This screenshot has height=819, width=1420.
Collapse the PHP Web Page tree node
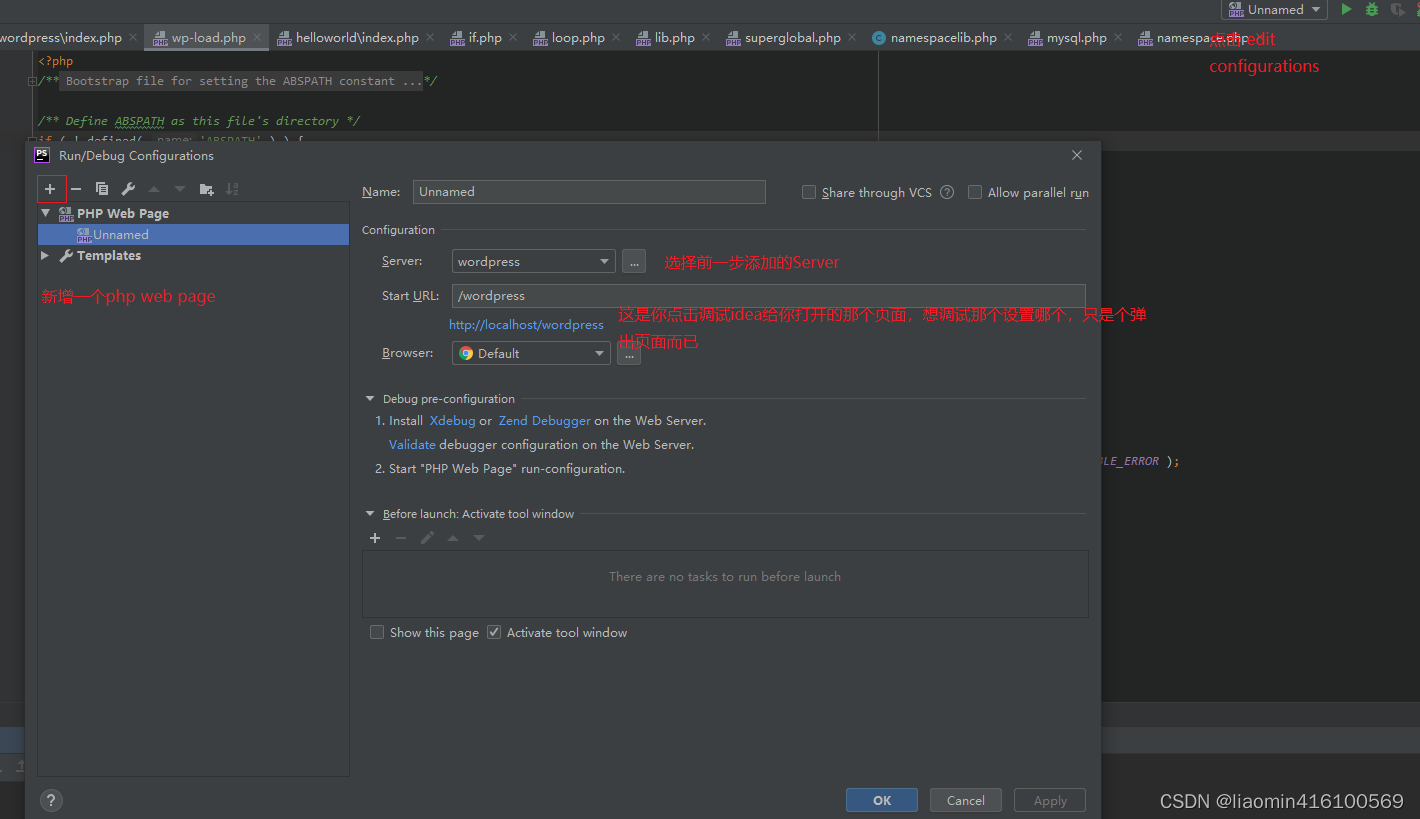pyautogui.click(x=45, y=213)
